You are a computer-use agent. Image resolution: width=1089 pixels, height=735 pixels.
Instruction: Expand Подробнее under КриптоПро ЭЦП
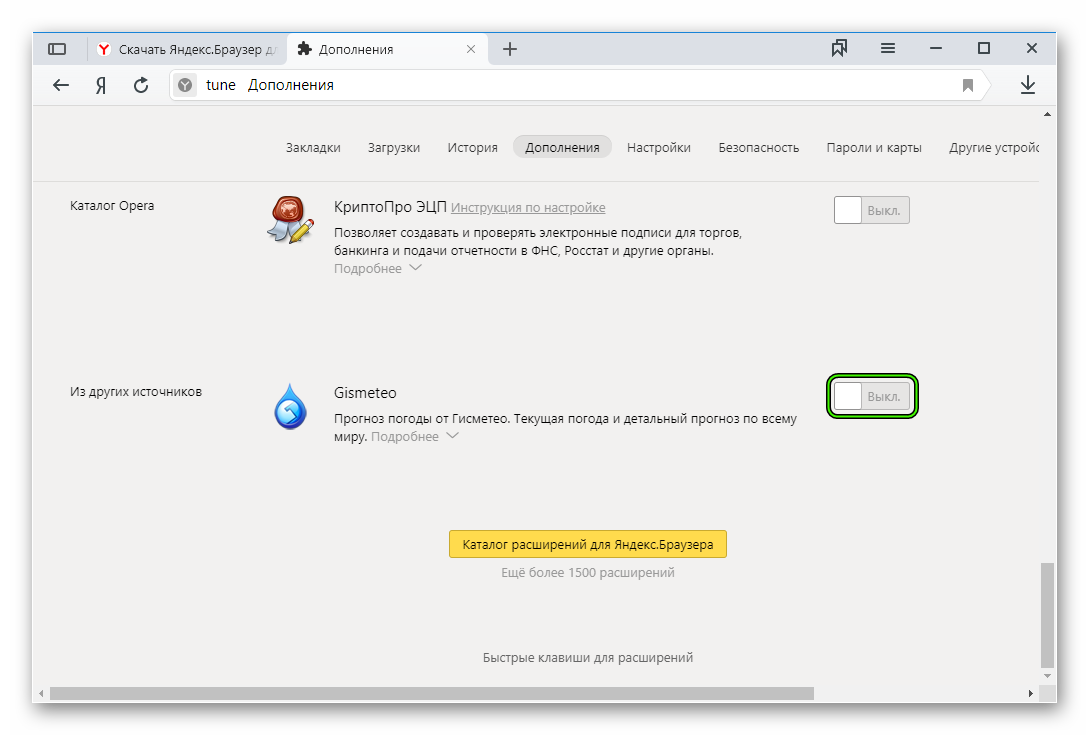pyautogui.click(x=377, y=268)
